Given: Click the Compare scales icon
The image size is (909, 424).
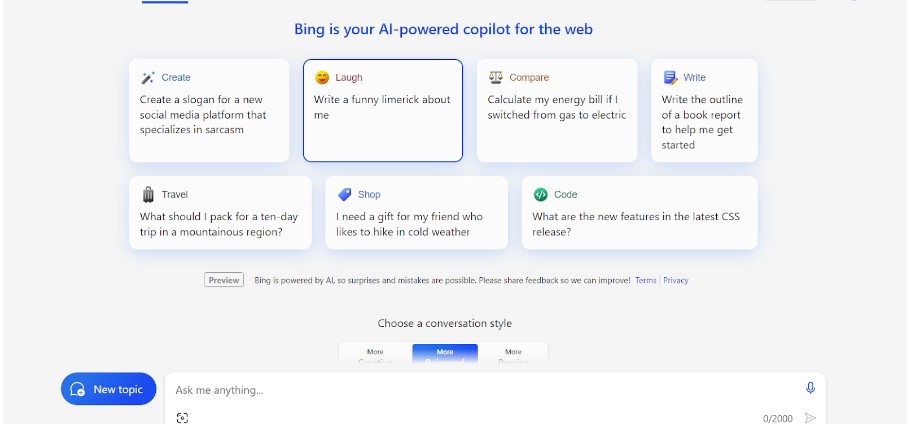Looking at the screenshot, I should tap(496, 77).
